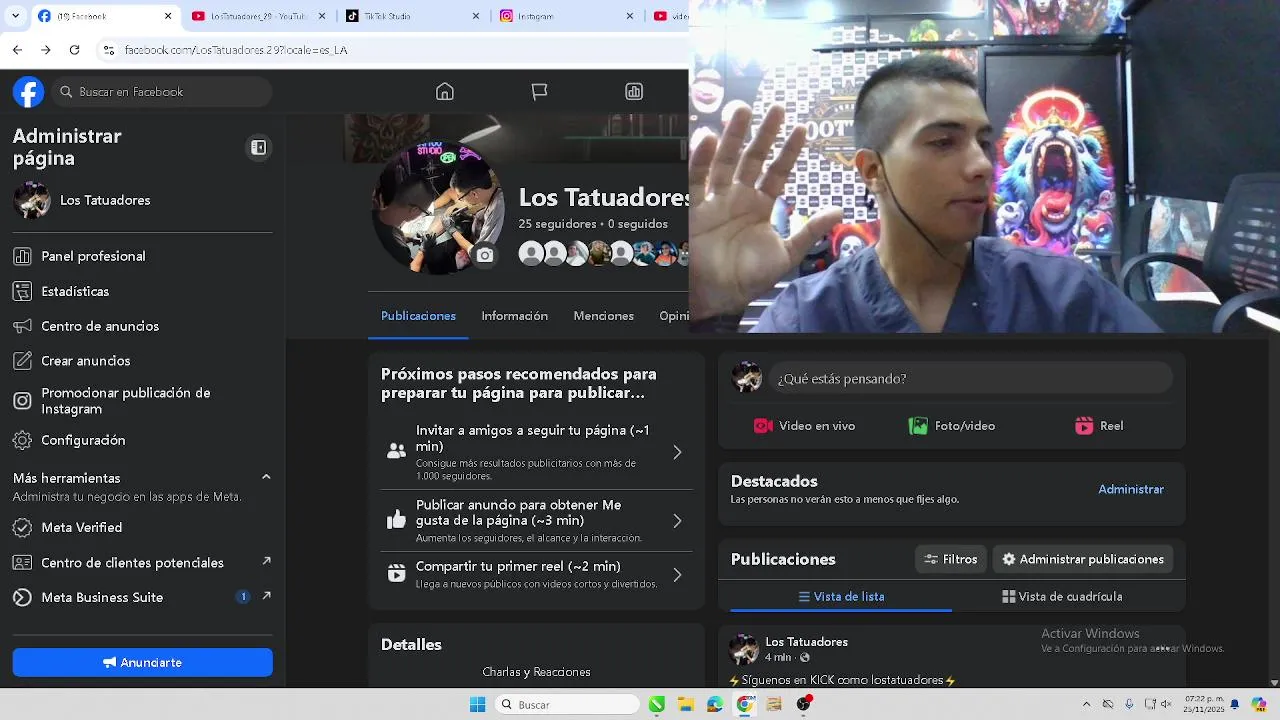View site information icon in address bar

[x=109, y=50]
